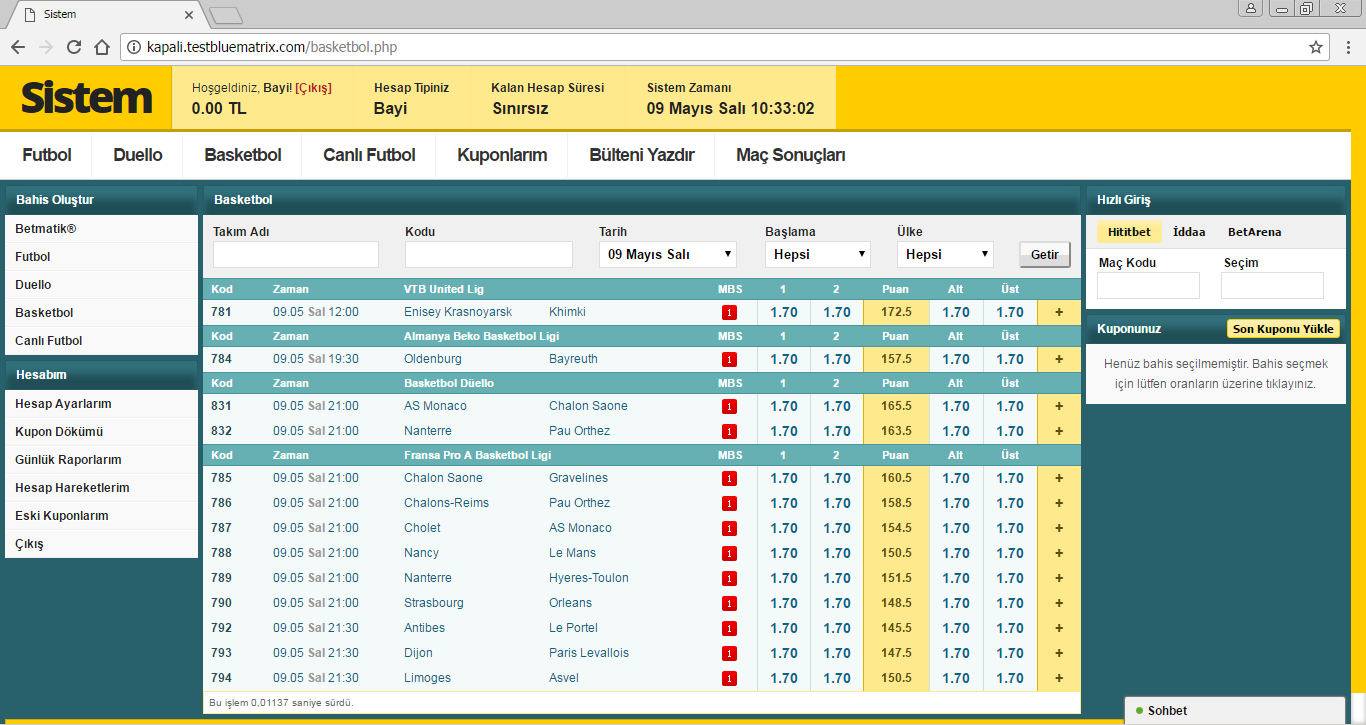Screen dimensions: 1366x725
Task: Click the Maç Kodu input field
Action: tap(1148, 286)
